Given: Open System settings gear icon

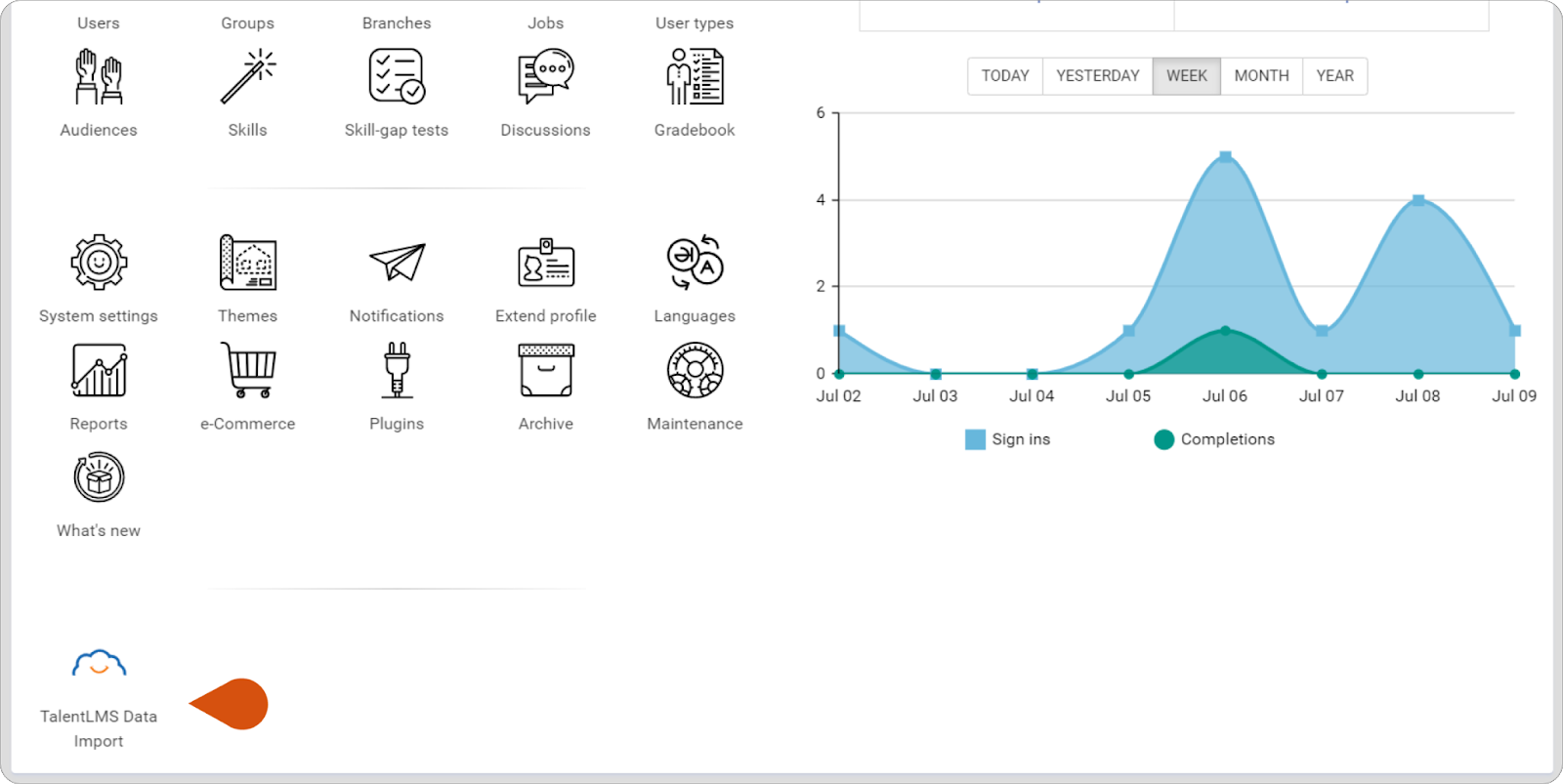Looking at the screenshot, I should (x=99, y=262).
